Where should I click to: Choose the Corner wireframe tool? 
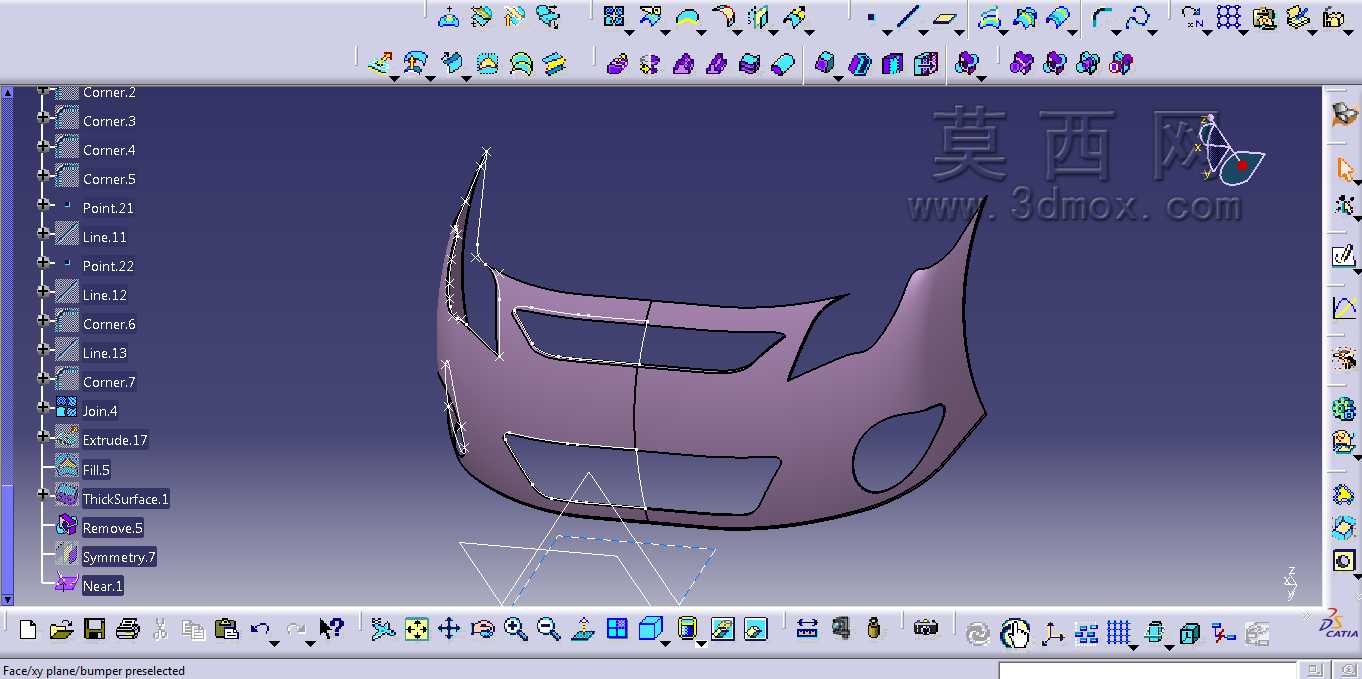point(1101,17)
